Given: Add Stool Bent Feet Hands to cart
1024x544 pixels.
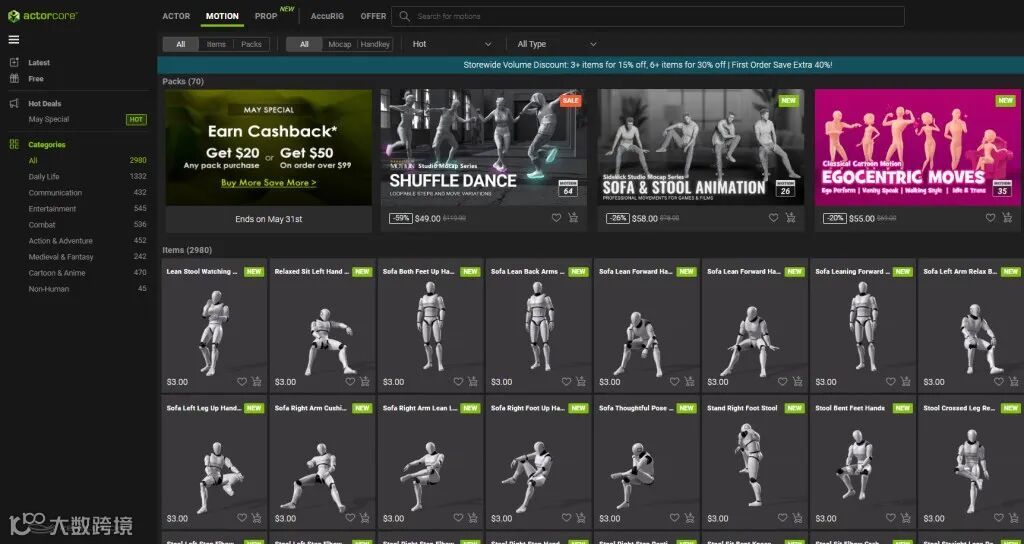Looking at the screenshot, I should coord(906,518).
